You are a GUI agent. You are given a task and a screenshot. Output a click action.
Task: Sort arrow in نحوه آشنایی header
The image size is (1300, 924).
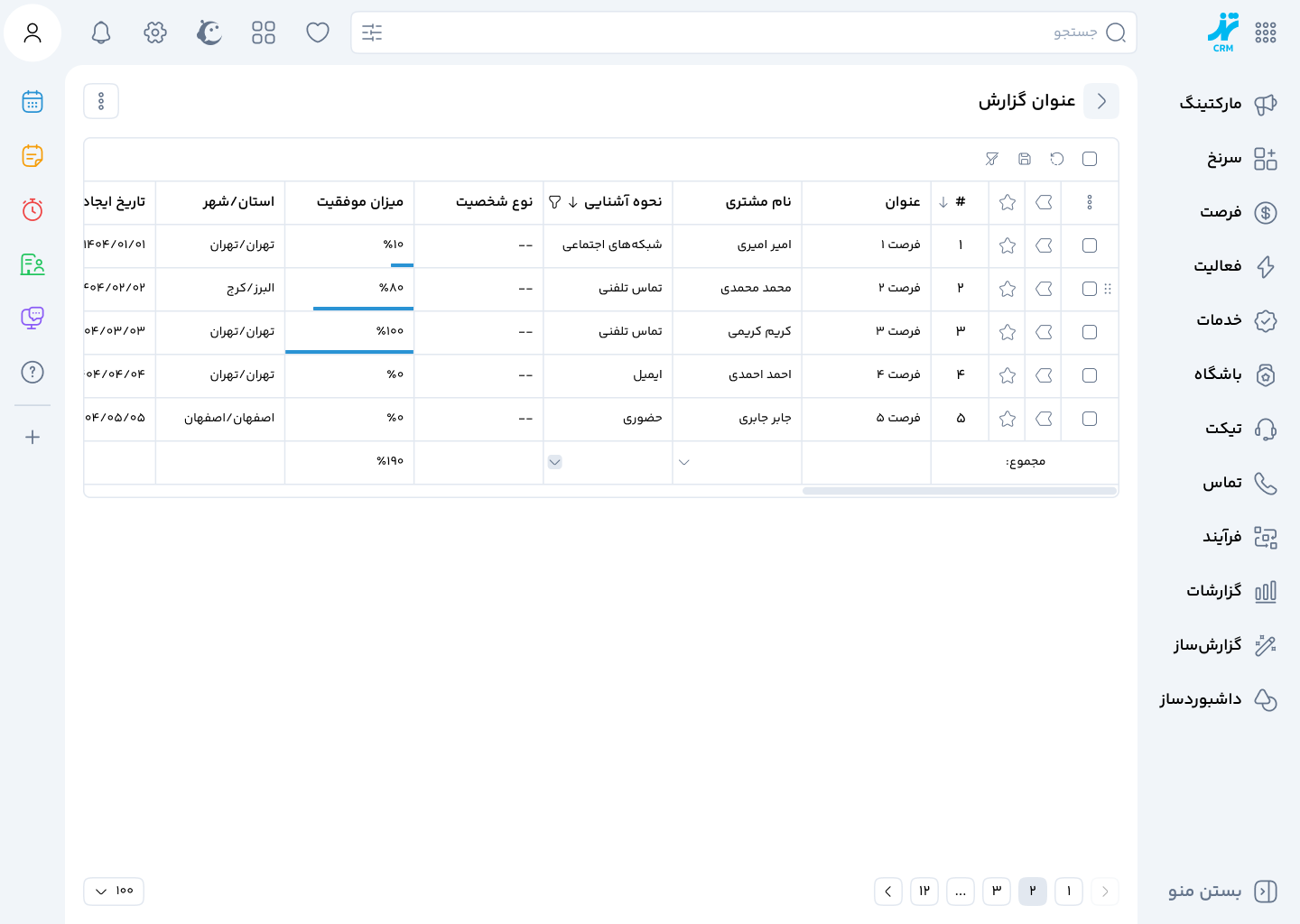tap(573, 202)
